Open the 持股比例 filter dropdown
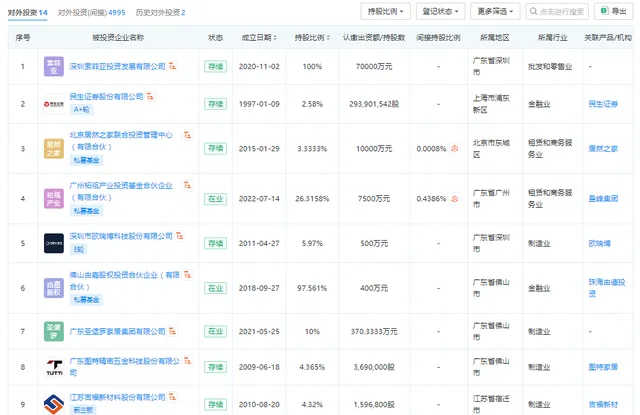Image resolution: width=640 pixels, height=415 pixels. point(384,11)
